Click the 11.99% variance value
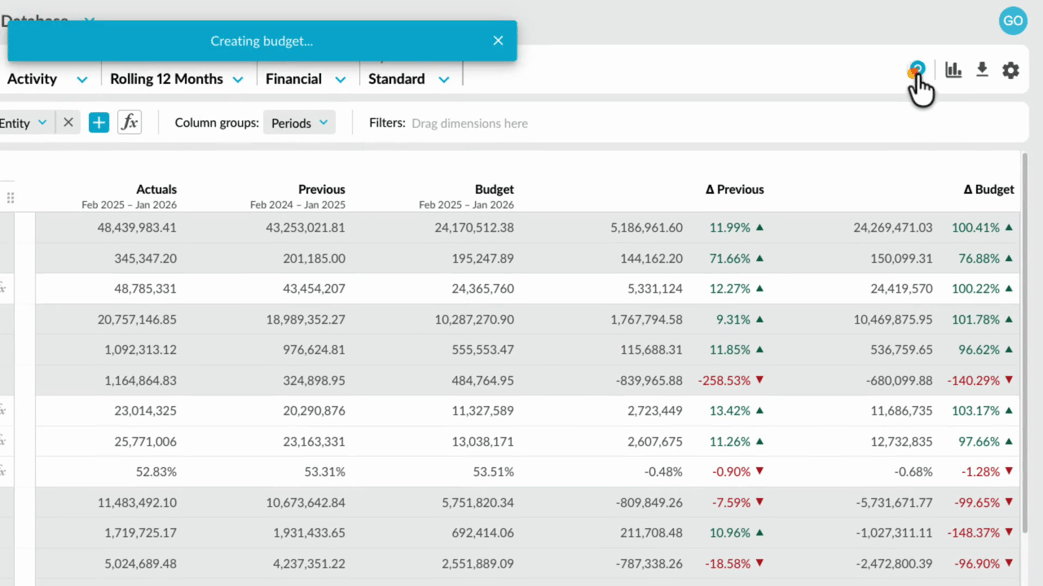The image size is (1043, 586). pos(730,227)
